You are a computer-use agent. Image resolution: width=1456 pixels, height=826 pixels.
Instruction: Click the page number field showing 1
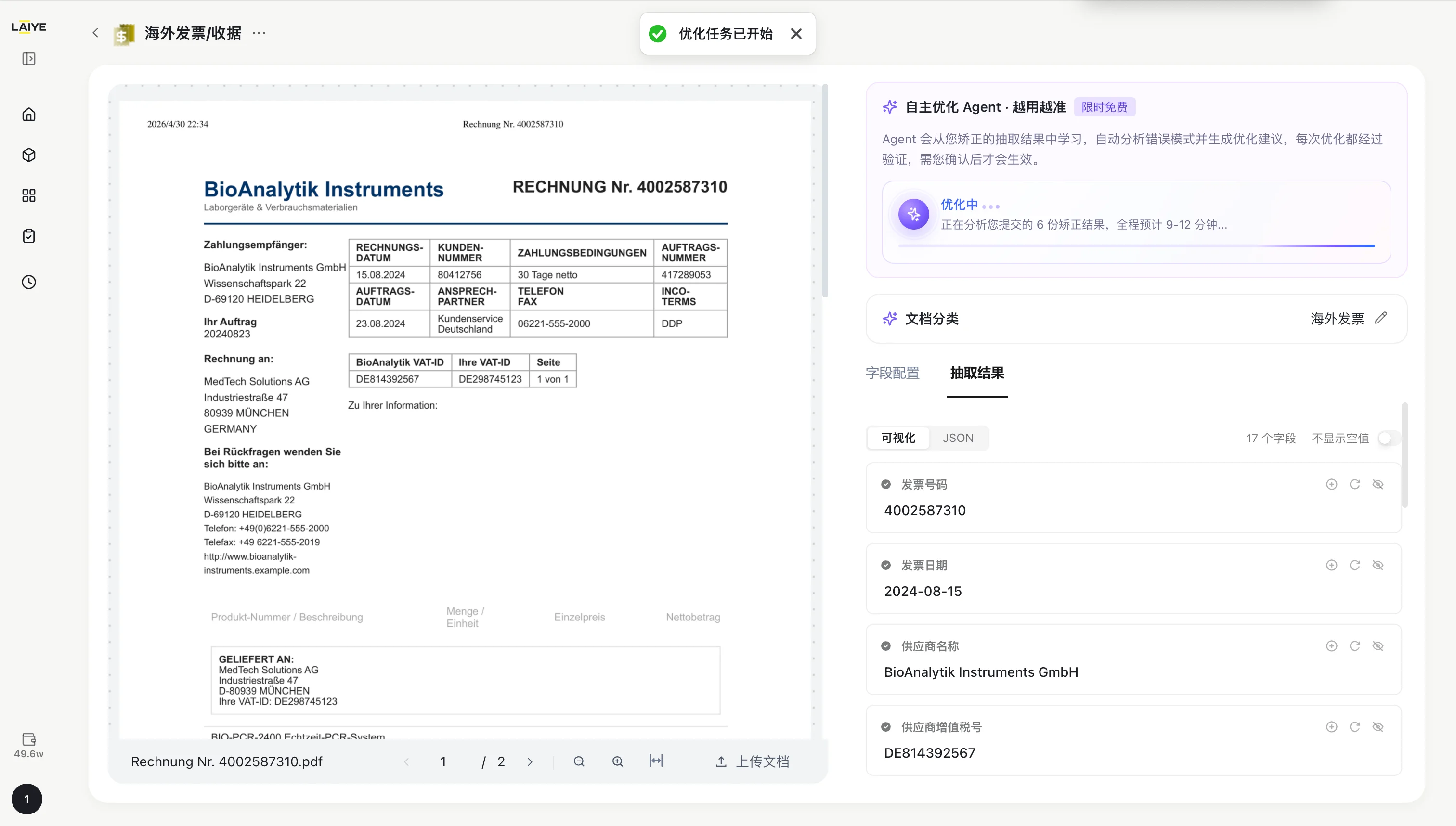[443, 762]
